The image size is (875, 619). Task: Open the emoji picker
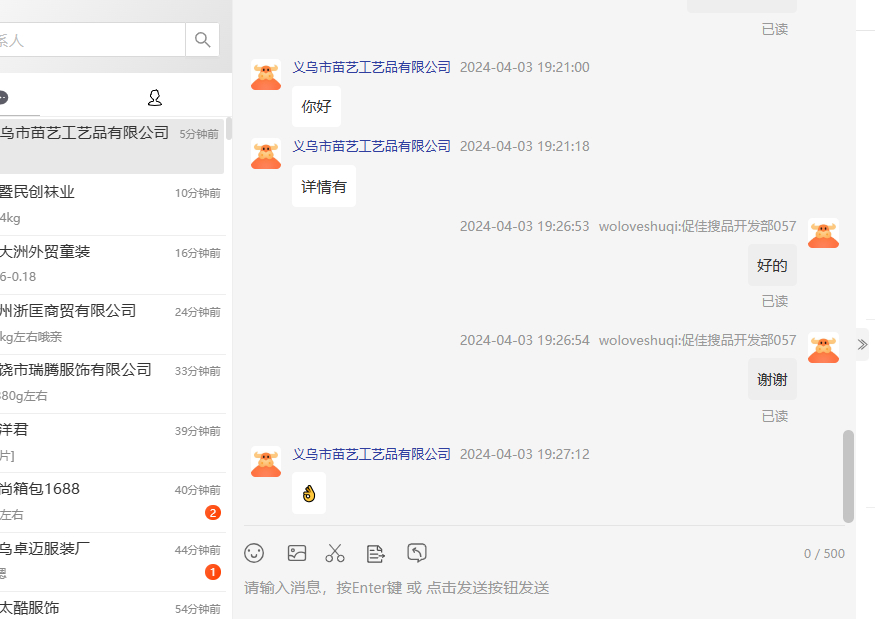pyautogui.click(x=255, y=553)
